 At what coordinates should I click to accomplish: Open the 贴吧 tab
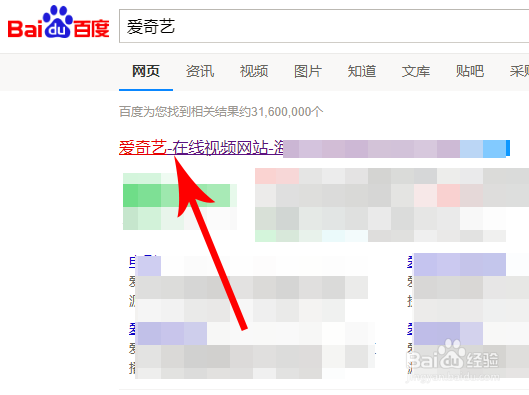point(470,71)
